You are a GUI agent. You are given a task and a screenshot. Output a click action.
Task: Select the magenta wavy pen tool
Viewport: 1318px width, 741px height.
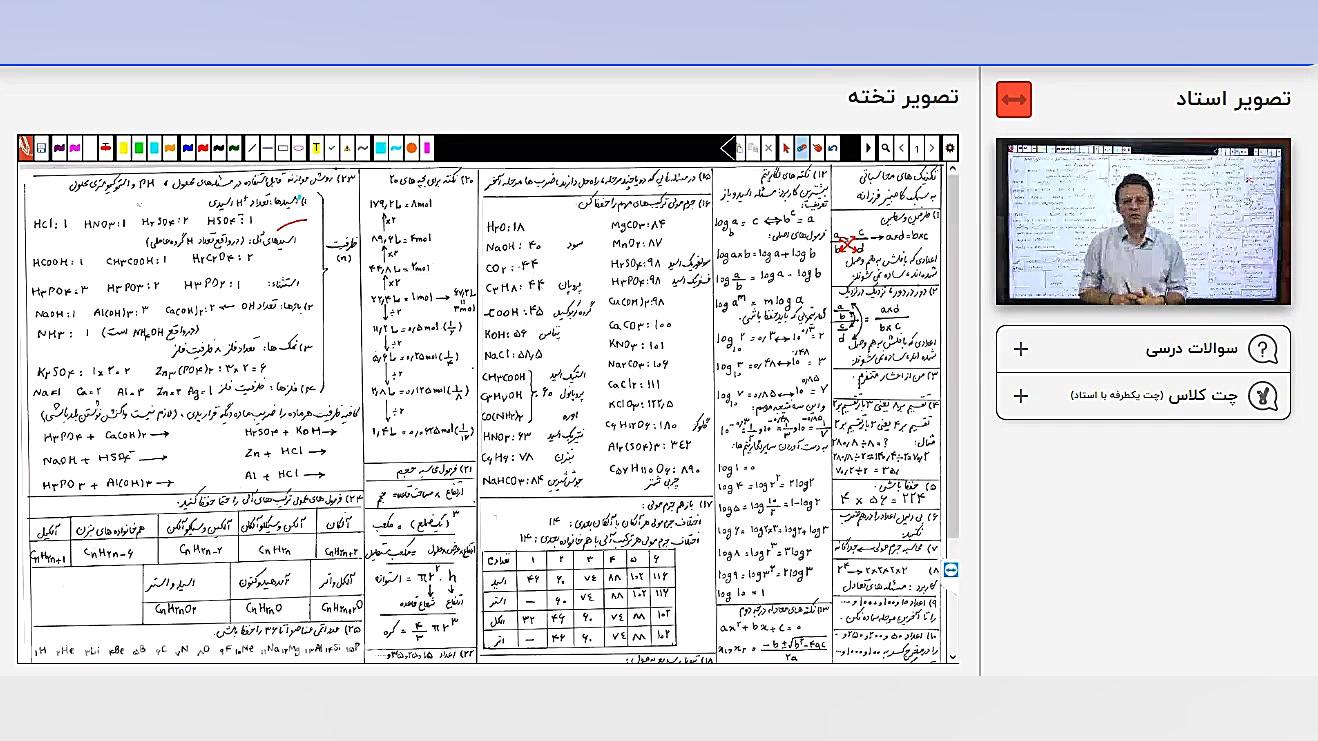(x=74, y=148)
